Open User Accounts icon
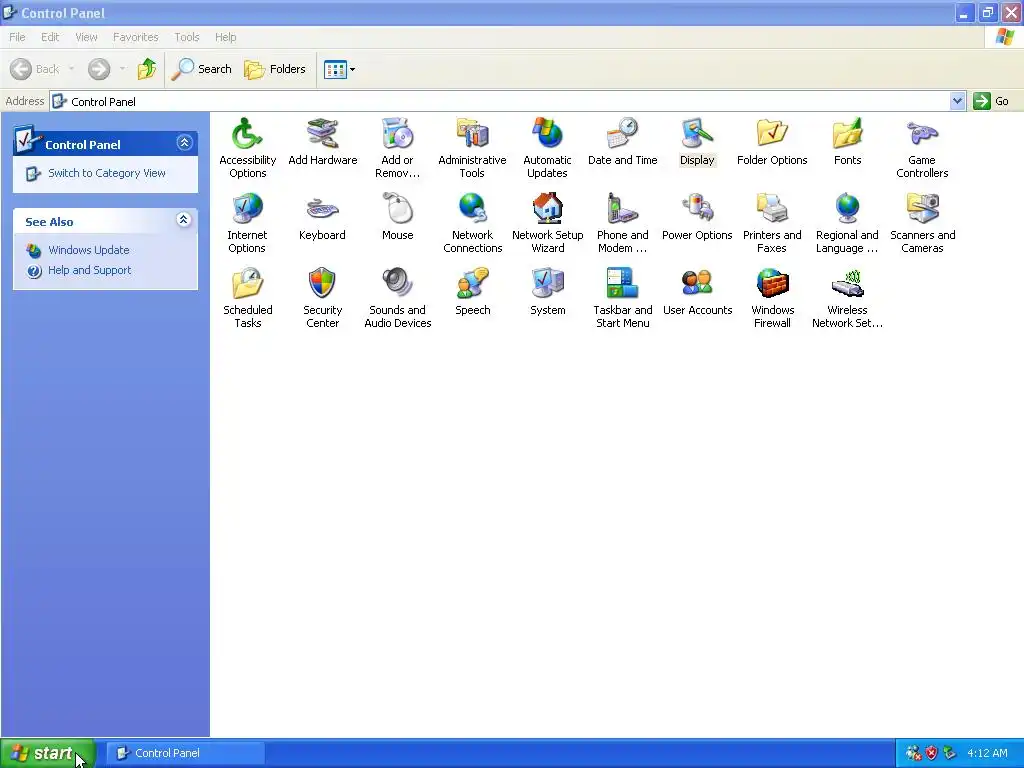The image size is (1024, 768). (697, 292)
